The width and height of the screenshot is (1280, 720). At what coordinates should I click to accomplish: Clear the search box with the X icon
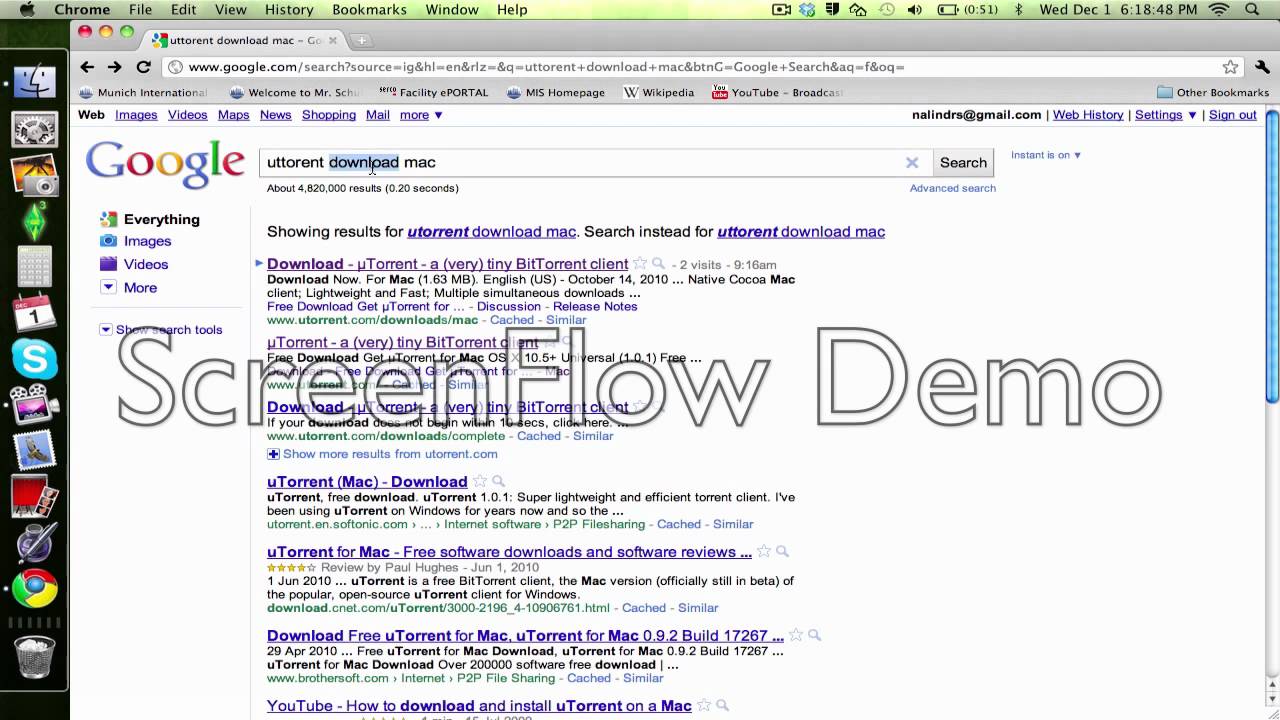912,162
